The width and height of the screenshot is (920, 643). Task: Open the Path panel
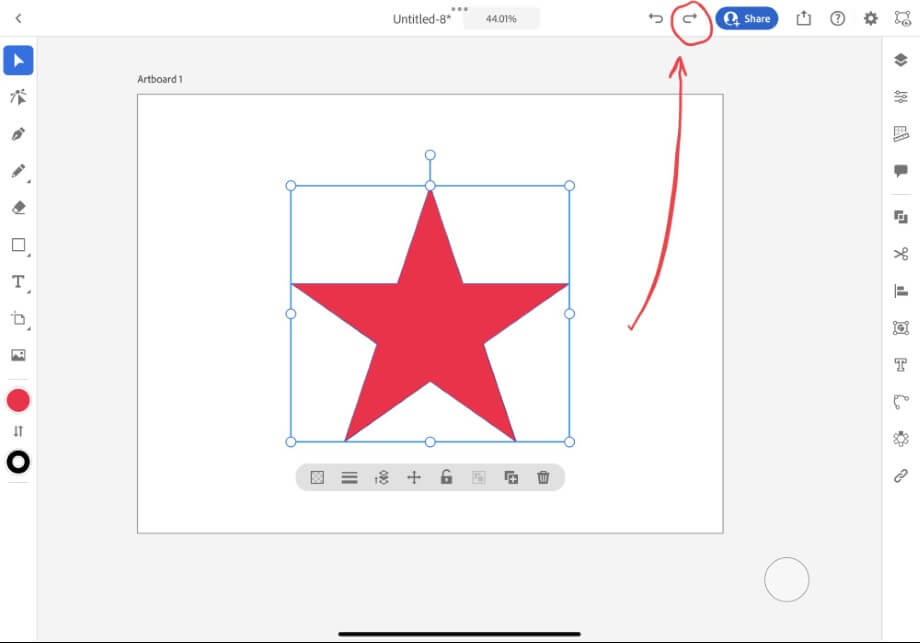click(901, 402)
